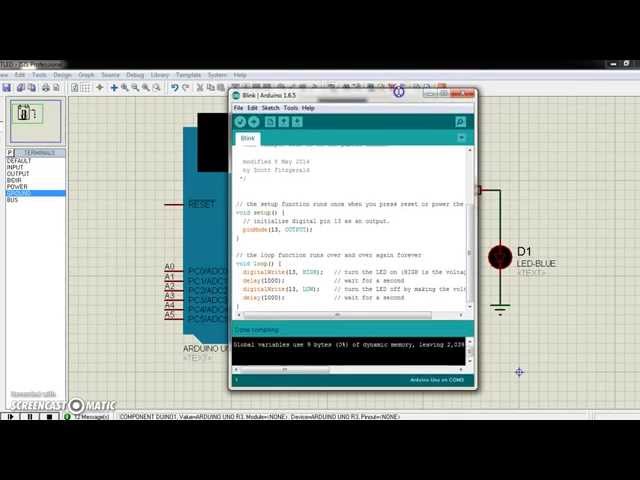This screenshot has height=480, width=640.
Task: Click the Arduino console horizontal scrollbar
Action: coord(284,369)
